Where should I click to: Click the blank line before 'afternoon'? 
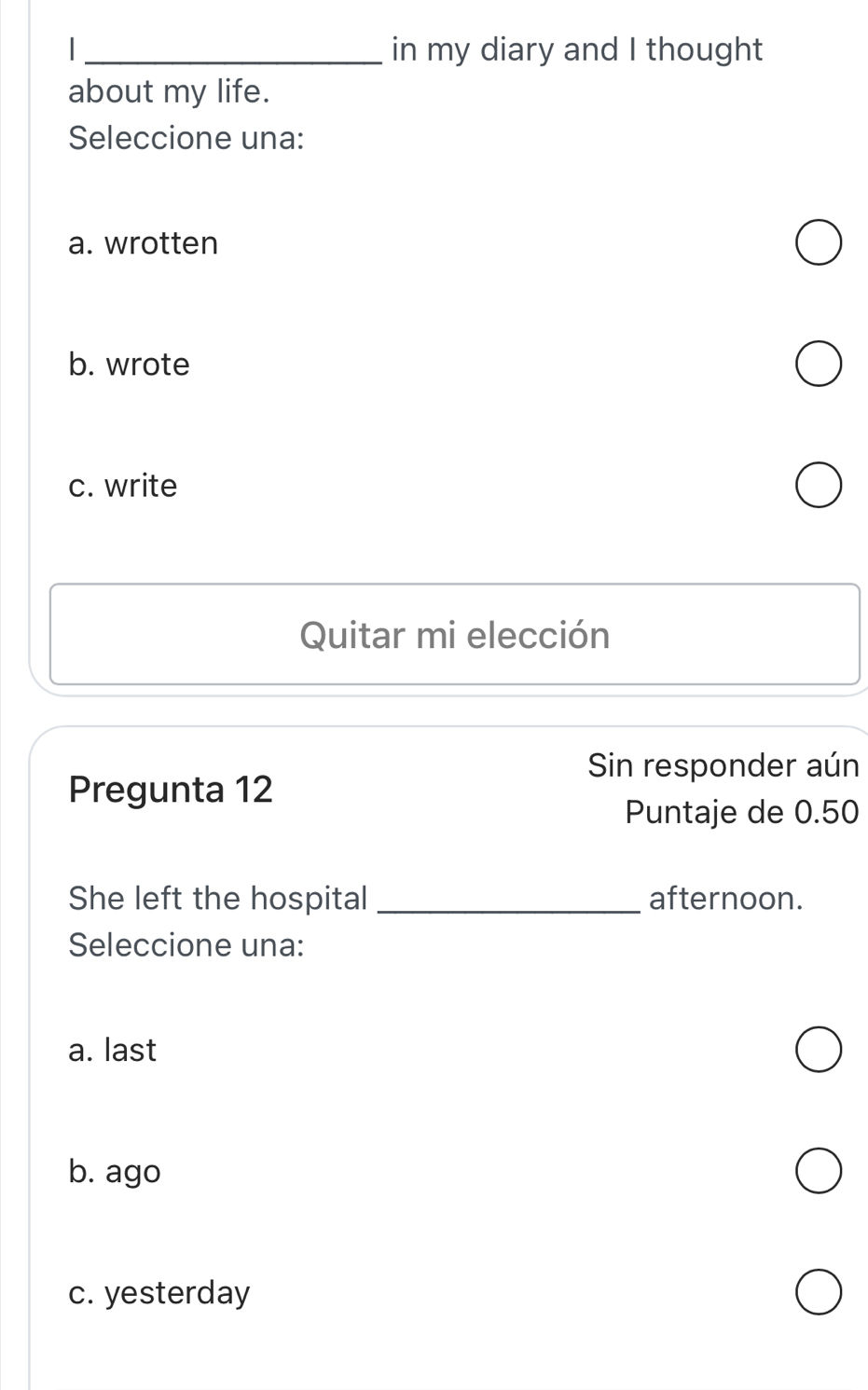click(x=507, y=902)
